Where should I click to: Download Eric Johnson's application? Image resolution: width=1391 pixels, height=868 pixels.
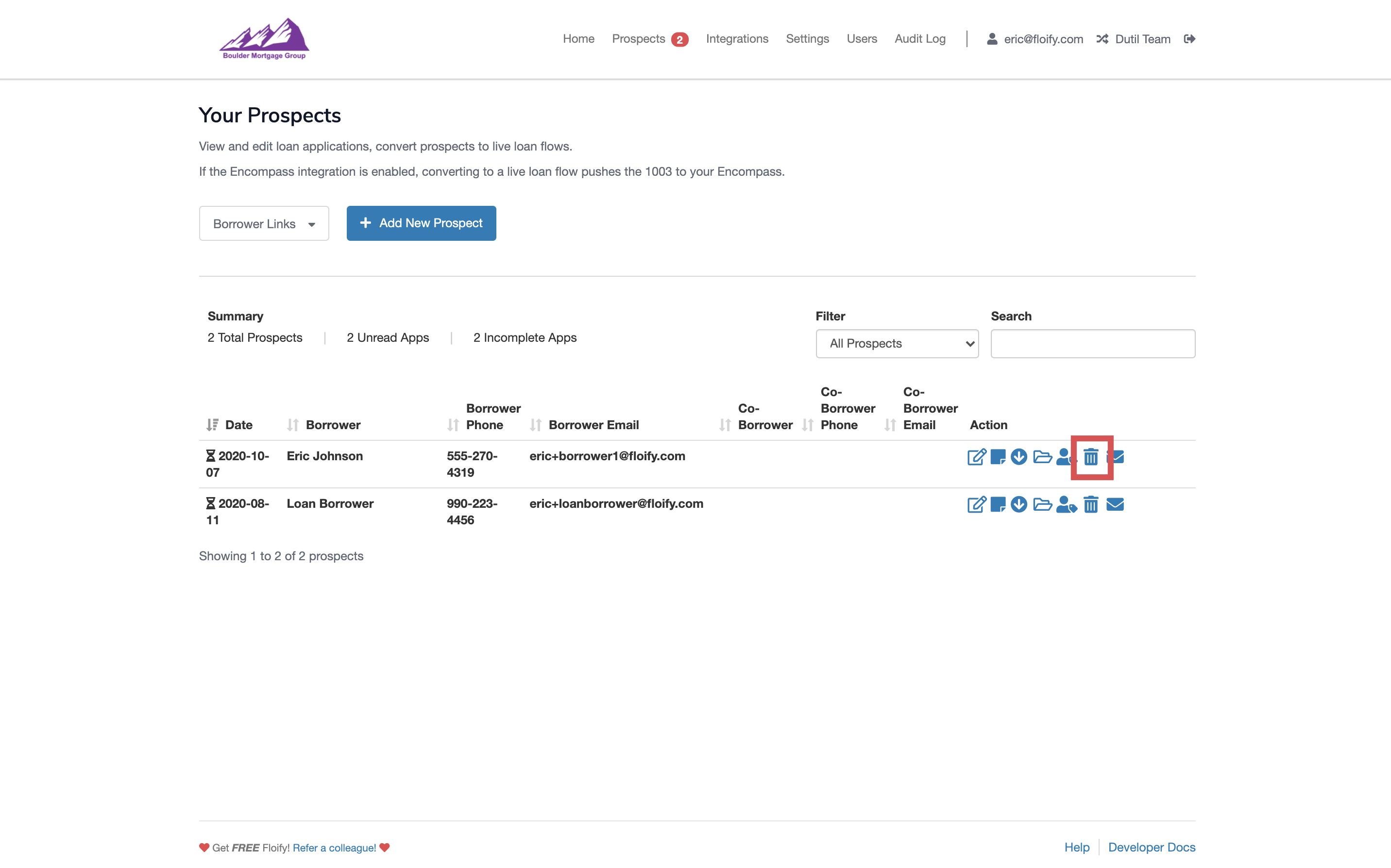pyautogui.click(x=1019, y=457)
